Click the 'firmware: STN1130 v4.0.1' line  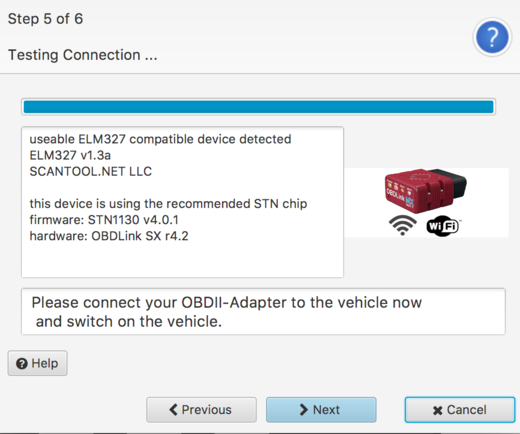[x=104, y=220]
